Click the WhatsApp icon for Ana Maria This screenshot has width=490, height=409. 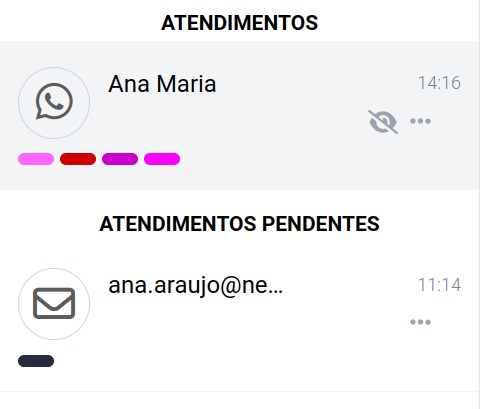point(54,101)
